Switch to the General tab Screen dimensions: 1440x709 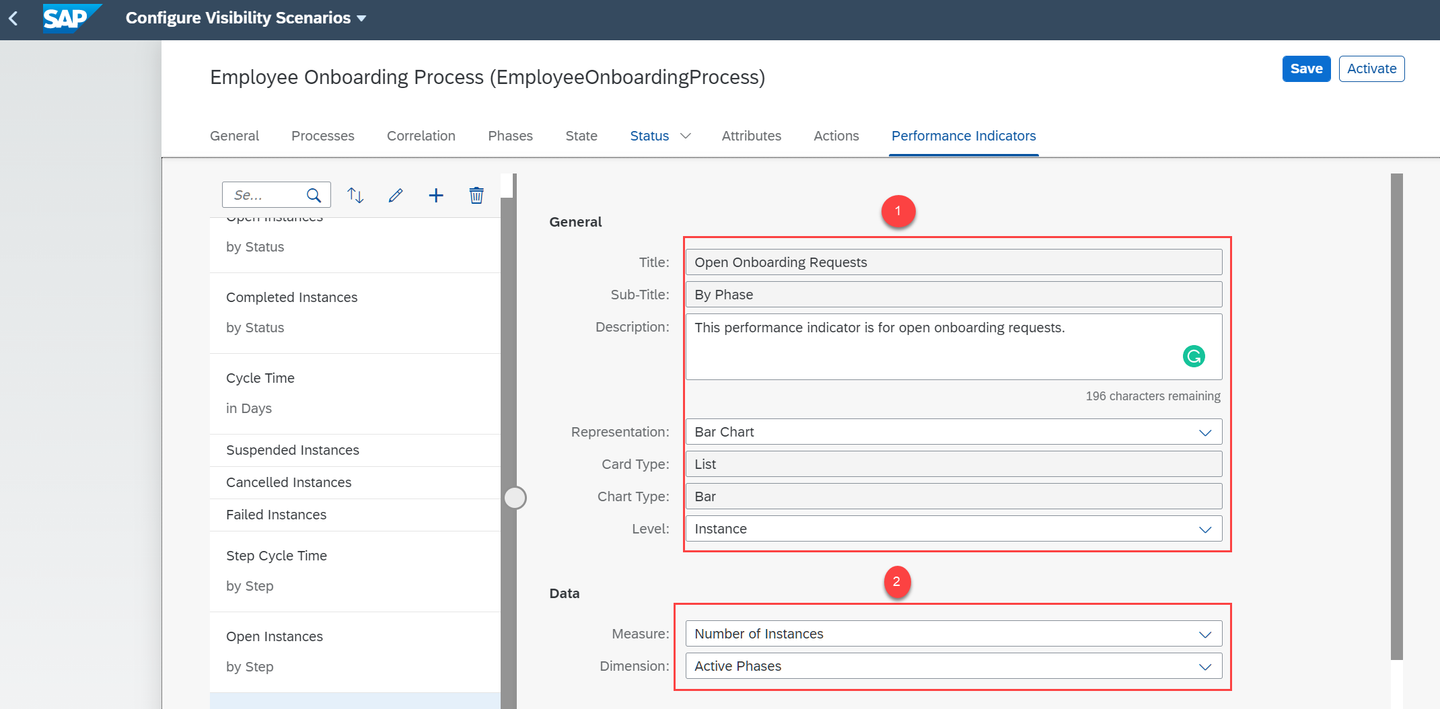(x=234, y=136)
